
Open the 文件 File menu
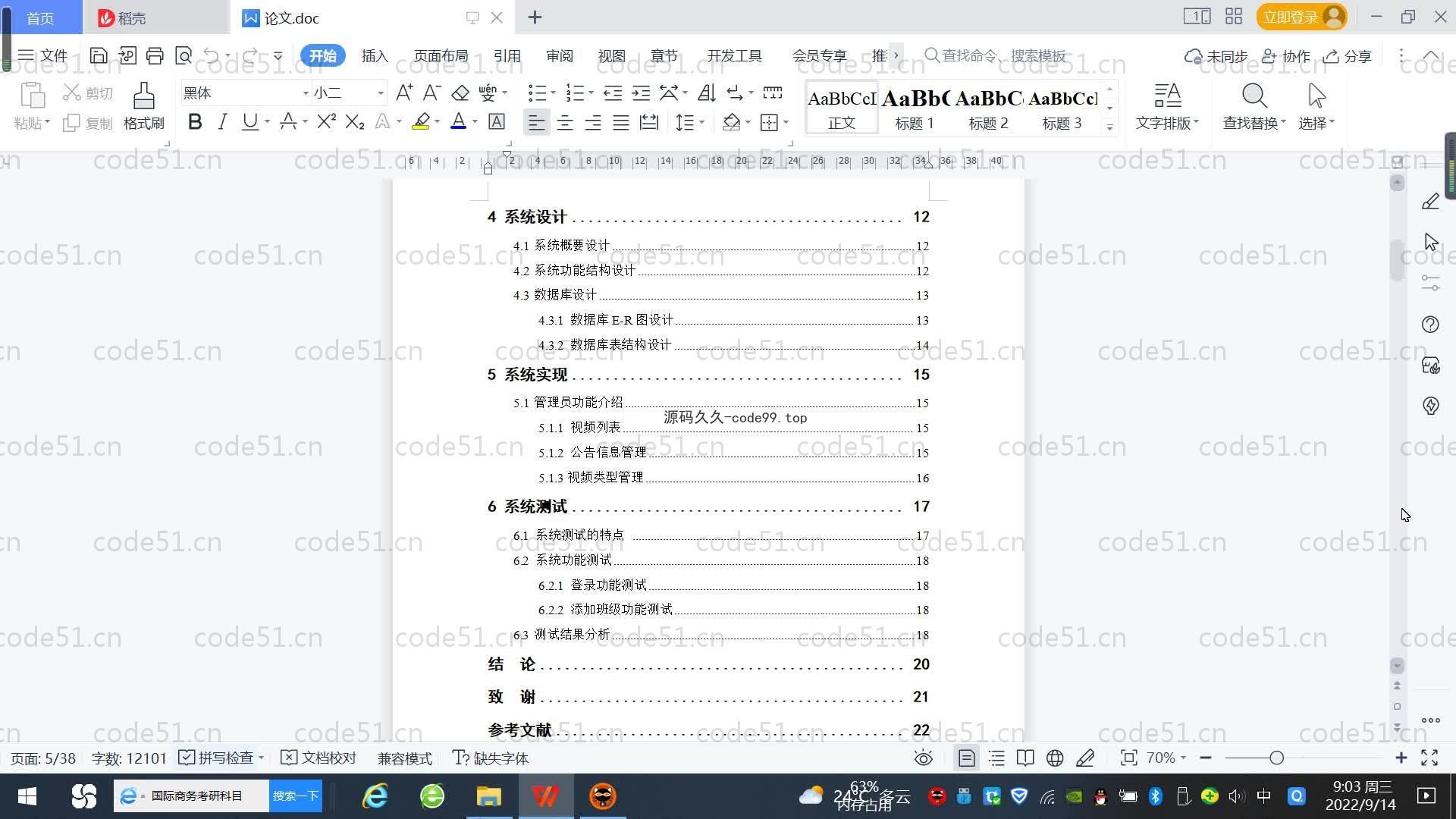[42, 55]
